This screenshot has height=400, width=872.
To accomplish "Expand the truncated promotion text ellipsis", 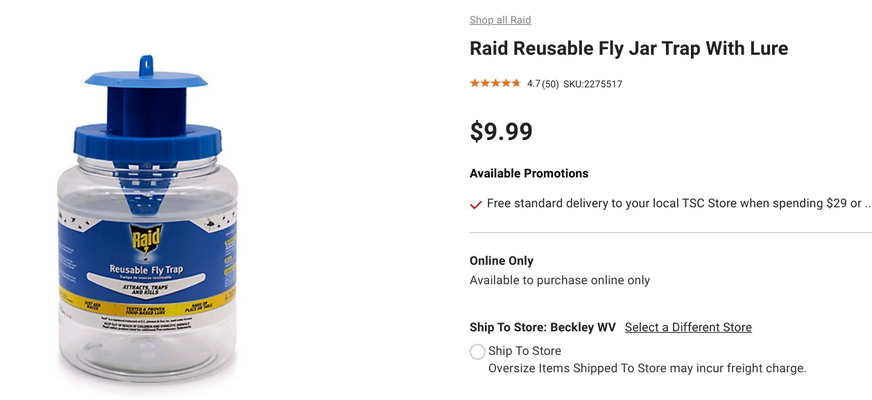I will tap(868, 204).
